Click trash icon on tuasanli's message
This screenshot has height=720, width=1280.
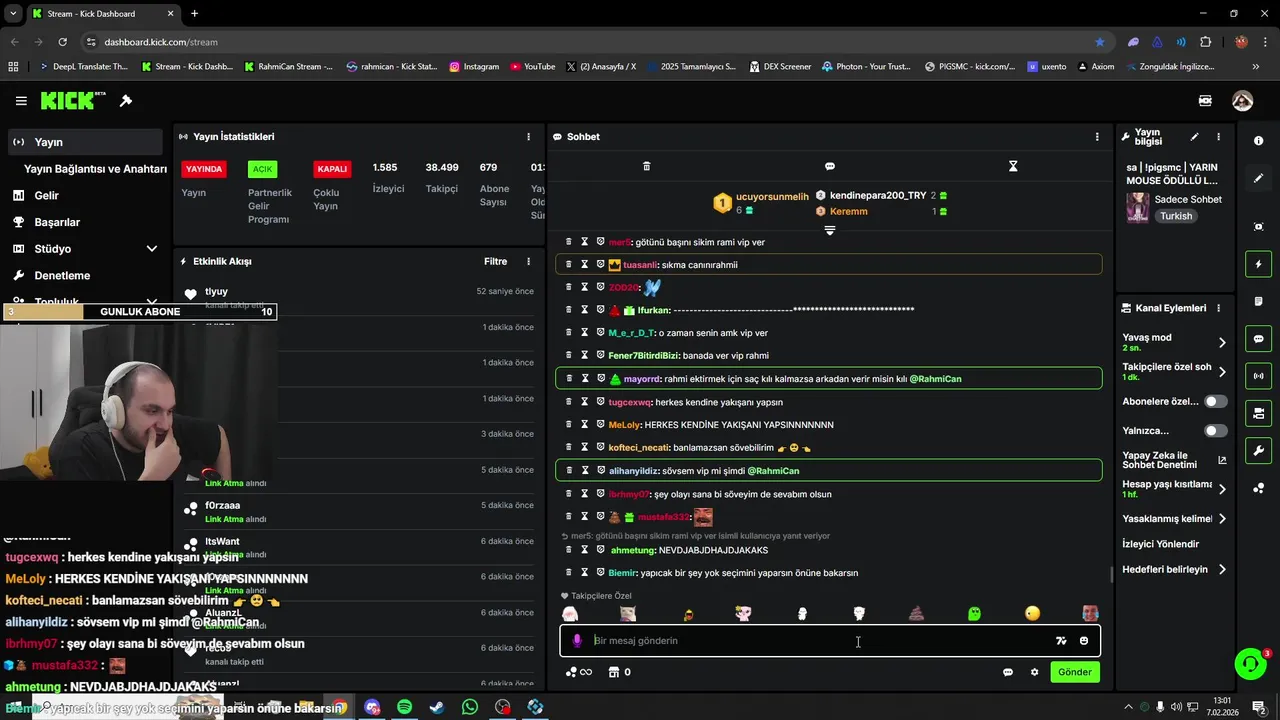(569, 264)
